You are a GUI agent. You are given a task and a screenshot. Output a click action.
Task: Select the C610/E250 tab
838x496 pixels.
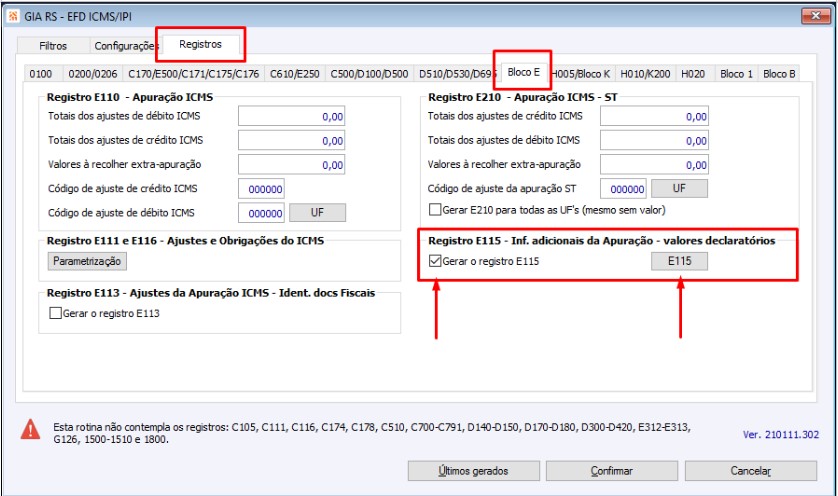coord(294,74)
